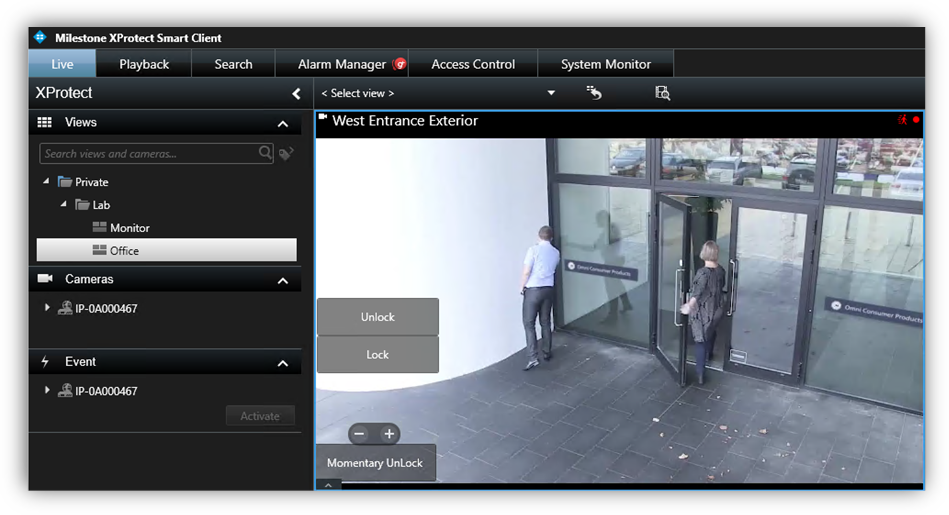Collapse the Views section
The width and height of the screenshot is (949, 515).
point(283,123)
